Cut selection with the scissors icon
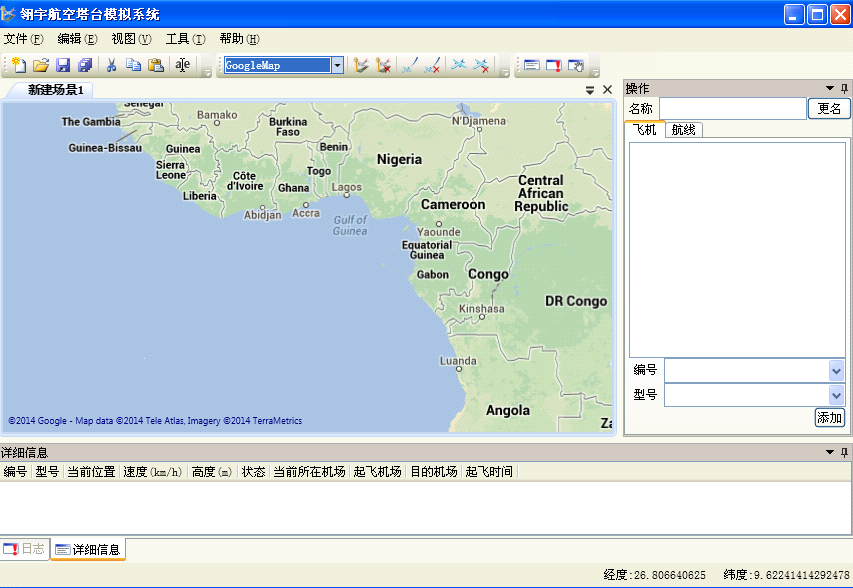 click(112, 65)
